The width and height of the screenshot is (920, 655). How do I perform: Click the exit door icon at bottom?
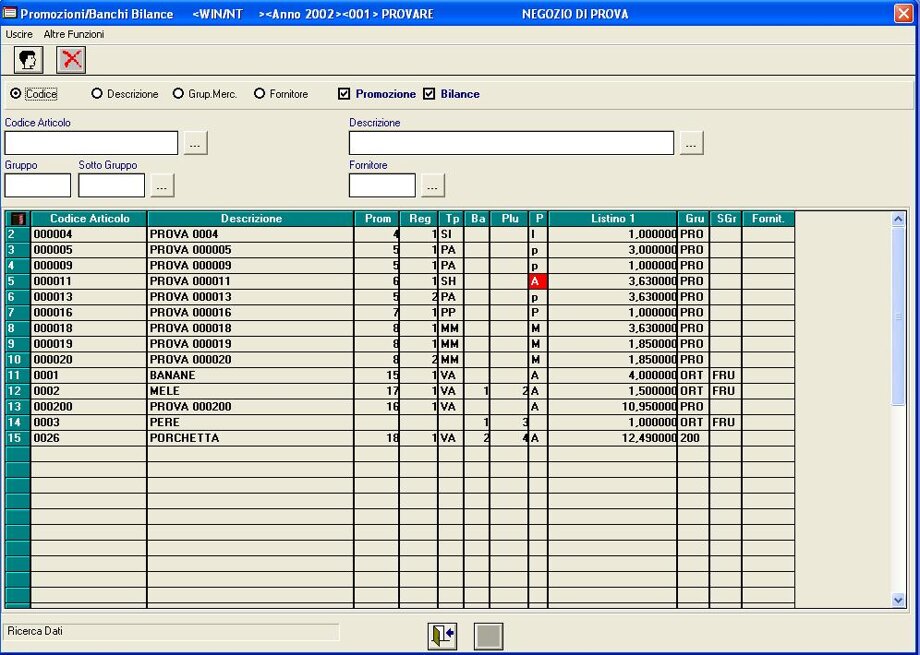click(x=442, y=636)
